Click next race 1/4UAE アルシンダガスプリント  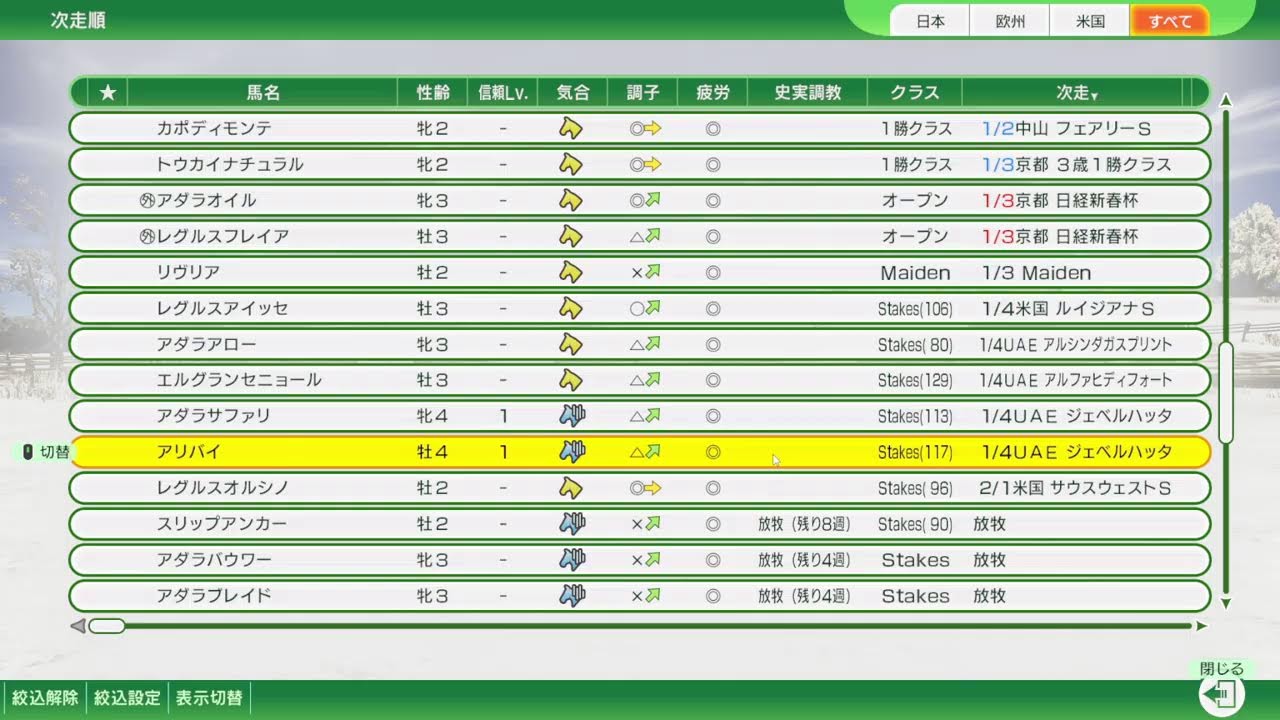pyautogui.click(x=1076, y=344)
